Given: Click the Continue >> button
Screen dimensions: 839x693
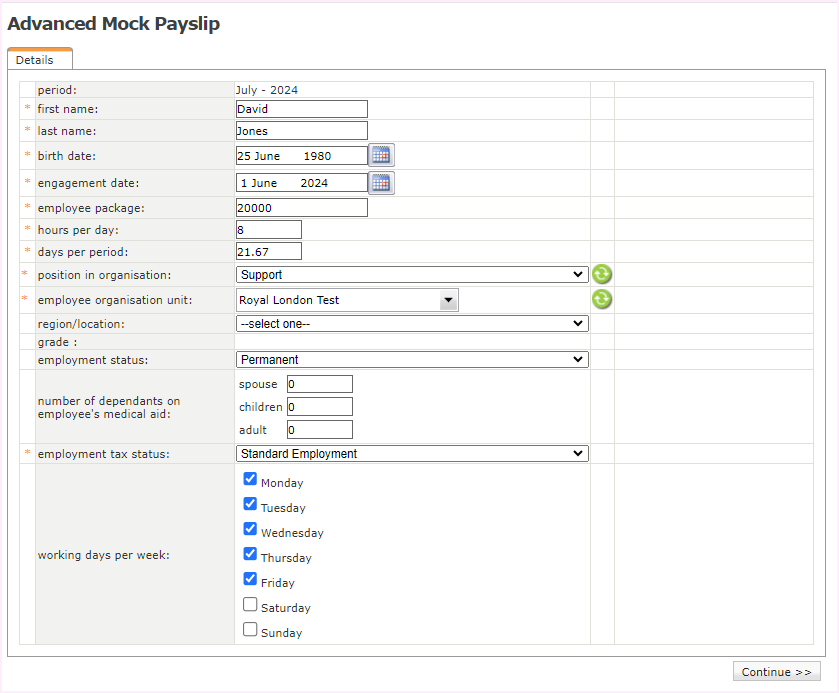Looking at the screenshot, I should pos(776,672).
